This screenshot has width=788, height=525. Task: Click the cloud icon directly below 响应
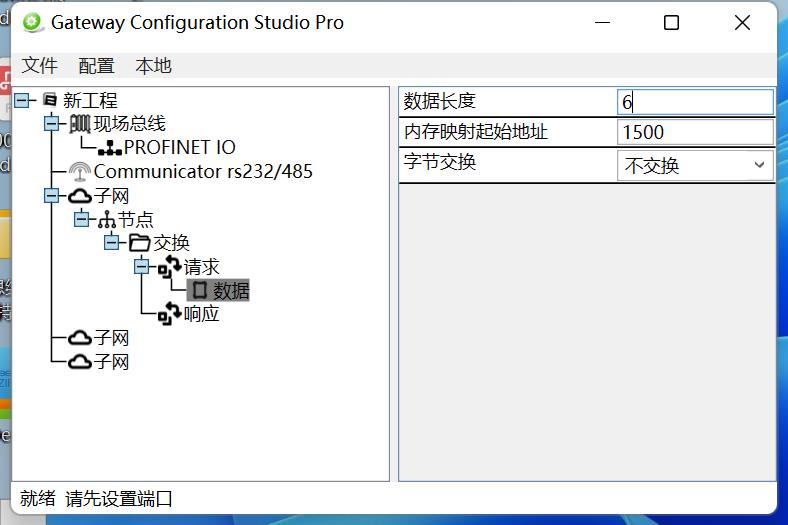coord(80,338)
